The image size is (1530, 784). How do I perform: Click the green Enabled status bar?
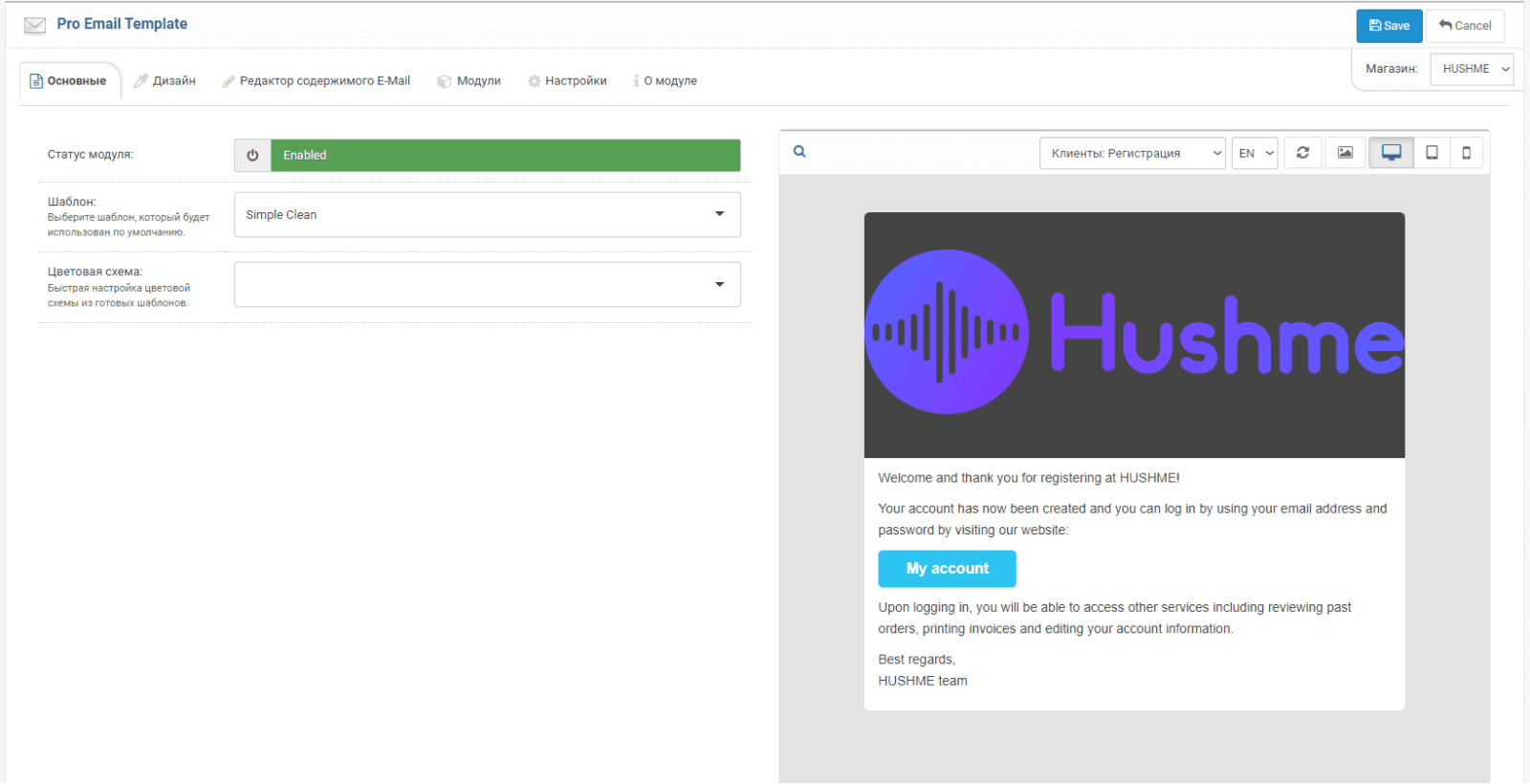[506, 156]
